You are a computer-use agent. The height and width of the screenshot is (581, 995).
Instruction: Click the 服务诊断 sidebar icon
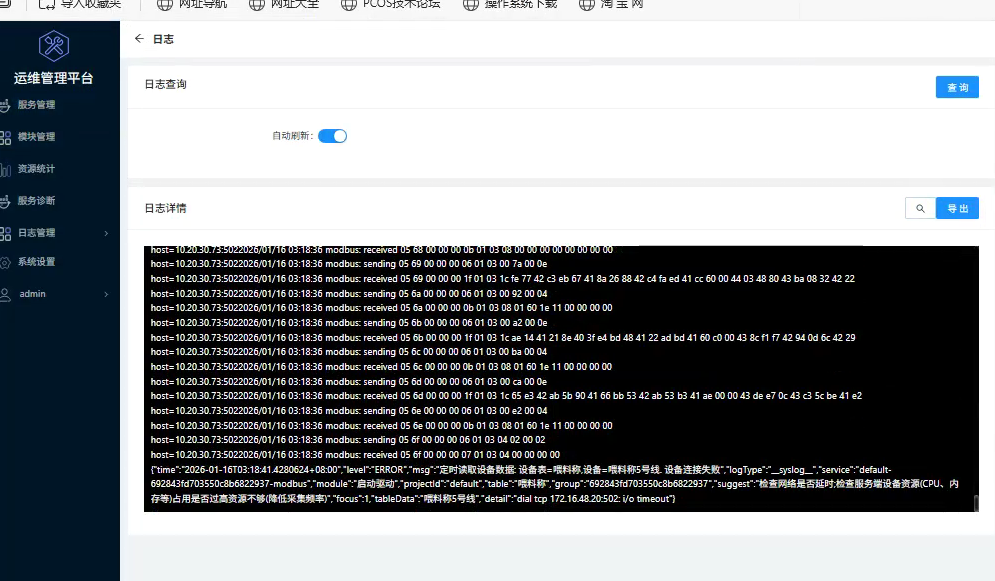tap(5, 201)
